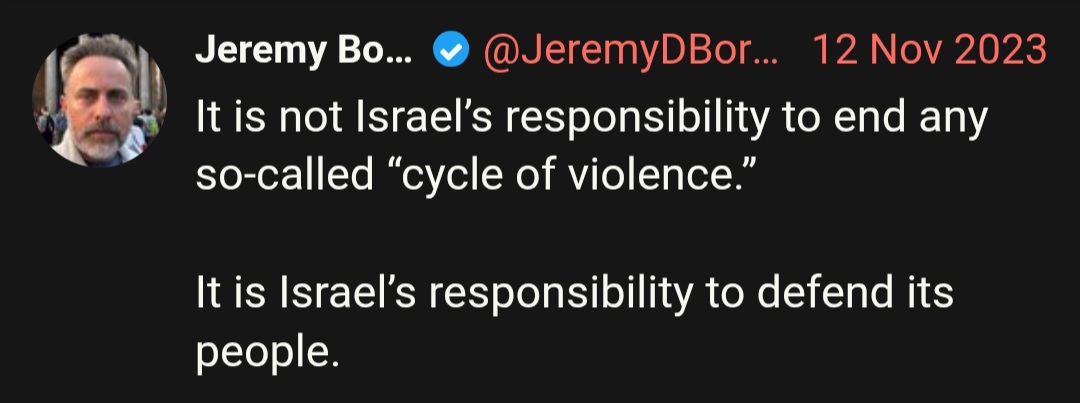Viewport: 1080px width, 403px height.
Task: Click the empty dark area below the avatar
Action: pos(98,282)
